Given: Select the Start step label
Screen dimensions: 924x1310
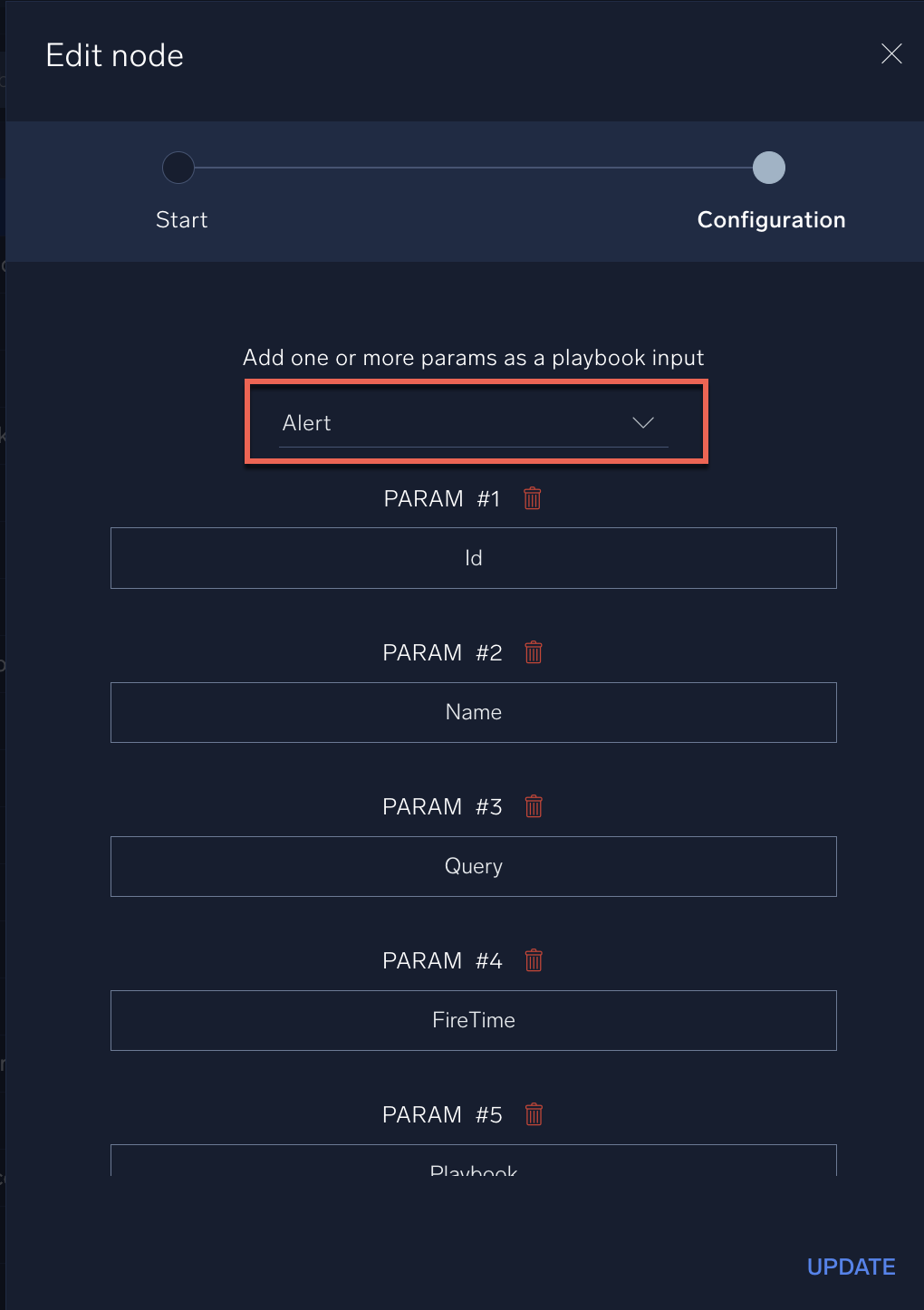Looking at the screenshot, I should tap(181, 219).
